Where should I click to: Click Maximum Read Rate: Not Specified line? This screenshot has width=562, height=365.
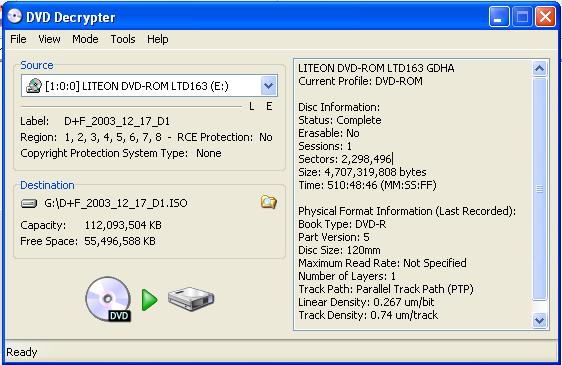click(382, 263)
